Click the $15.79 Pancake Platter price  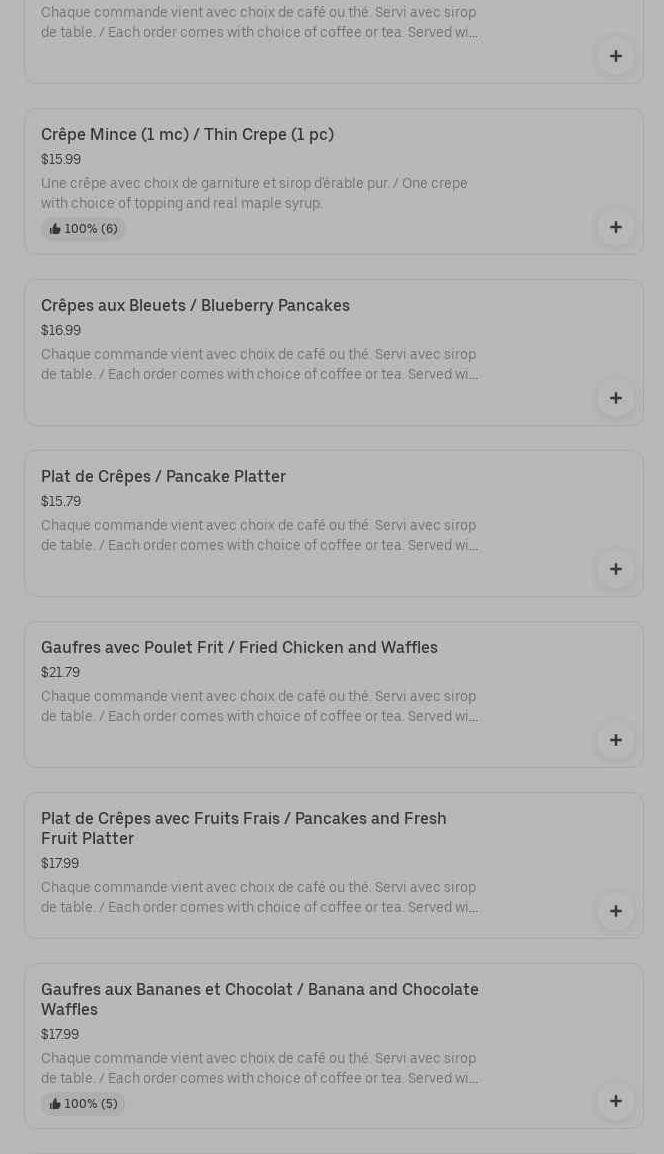pos(61,502)
